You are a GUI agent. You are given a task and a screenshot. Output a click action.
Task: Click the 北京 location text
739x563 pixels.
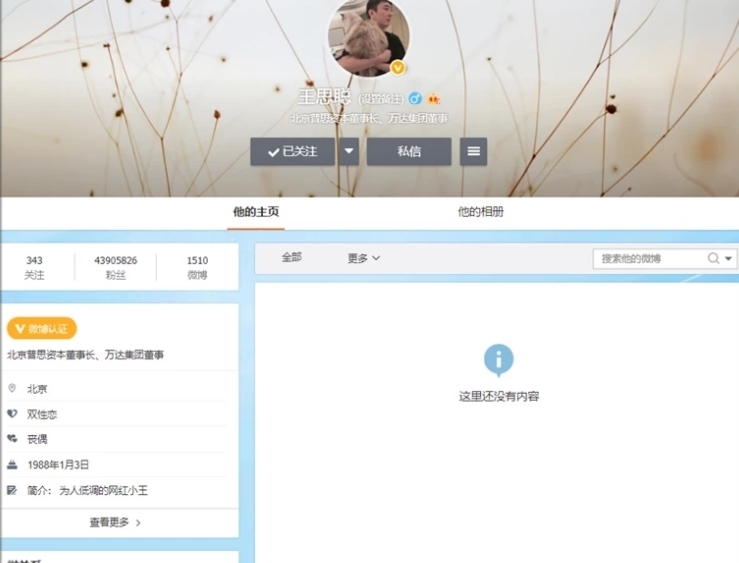tap(37, 389)
